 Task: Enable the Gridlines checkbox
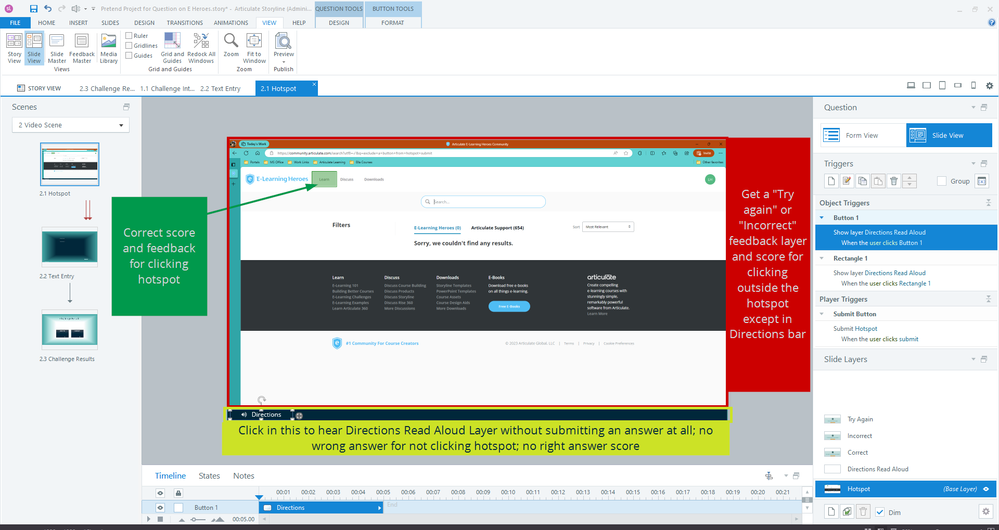tap(129, 45)
